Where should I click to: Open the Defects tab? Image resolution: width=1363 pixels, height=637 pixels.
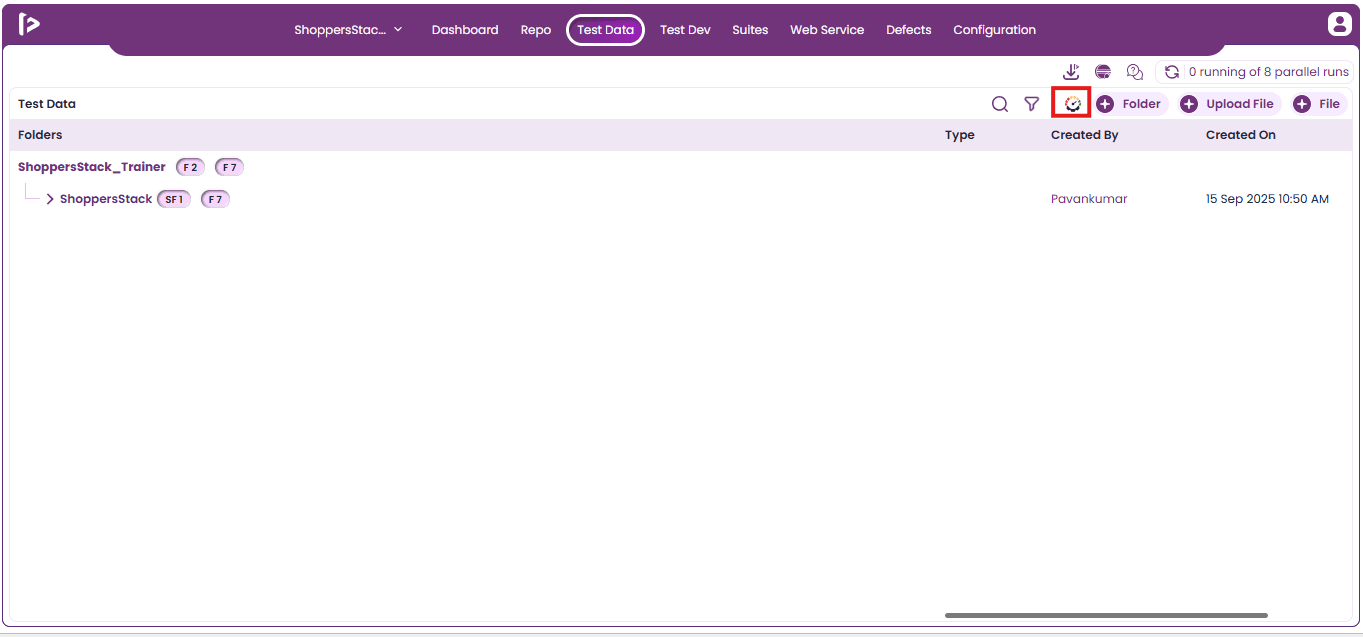[x=909, y=30]
